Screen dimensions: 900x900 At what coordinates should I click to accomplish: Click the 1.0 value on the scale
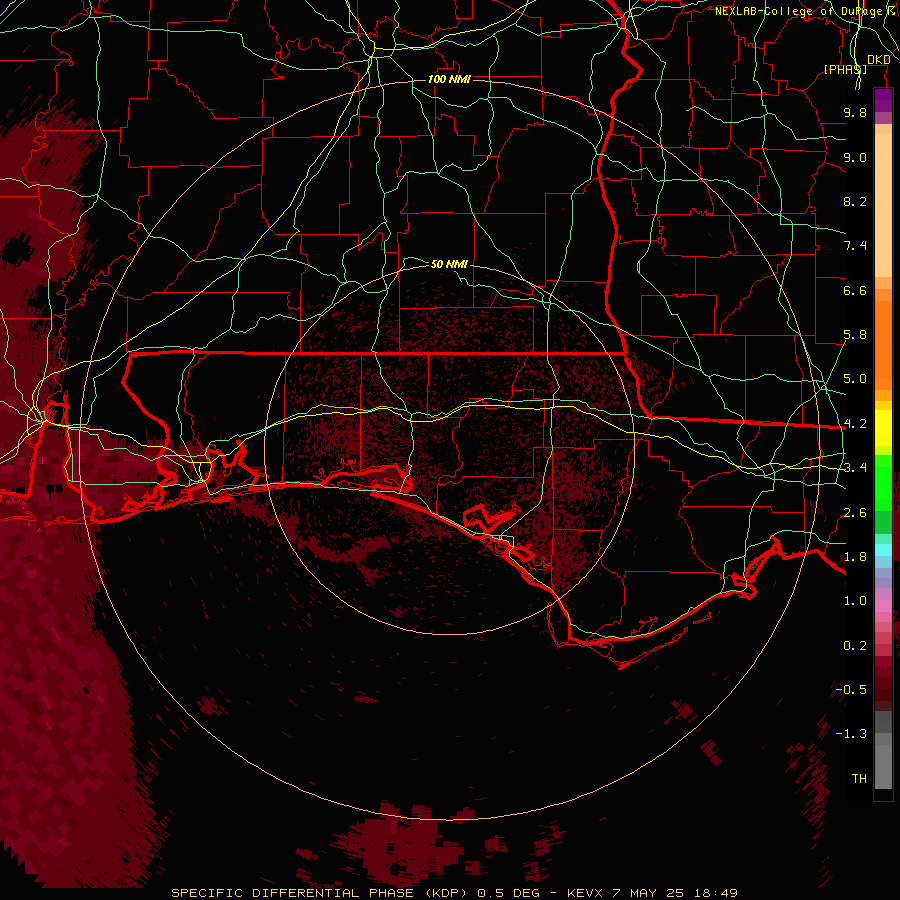point(855,601)
